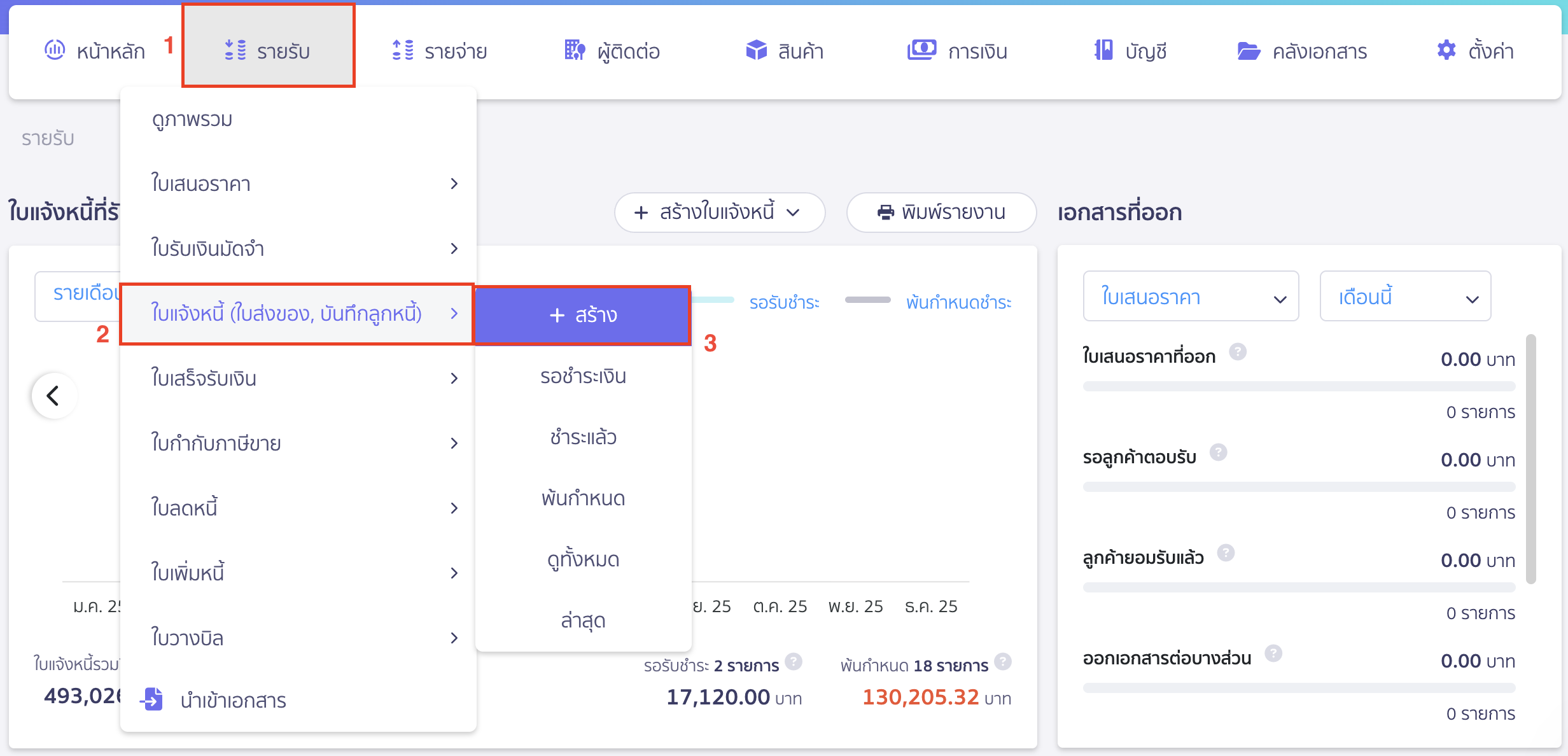Expand the ใบรับเงินมัดจำ submenu
1568x756 pixels.
coord(454,249)
